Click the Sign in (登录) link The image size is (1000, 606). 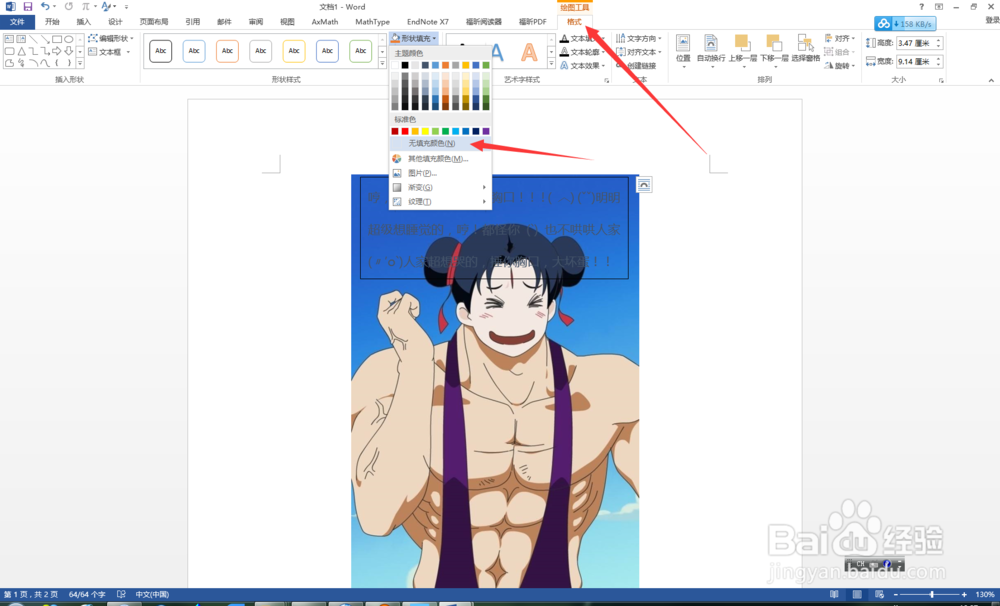992,20
